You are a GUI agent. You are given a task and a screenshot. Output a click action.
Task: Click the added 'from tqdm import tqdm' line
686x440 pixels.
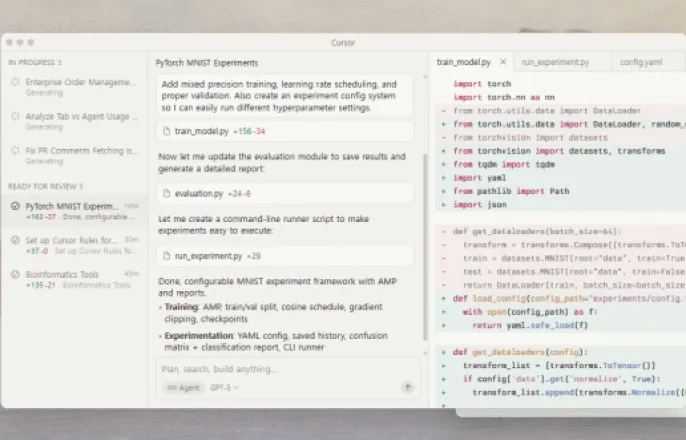click(504, 164)
